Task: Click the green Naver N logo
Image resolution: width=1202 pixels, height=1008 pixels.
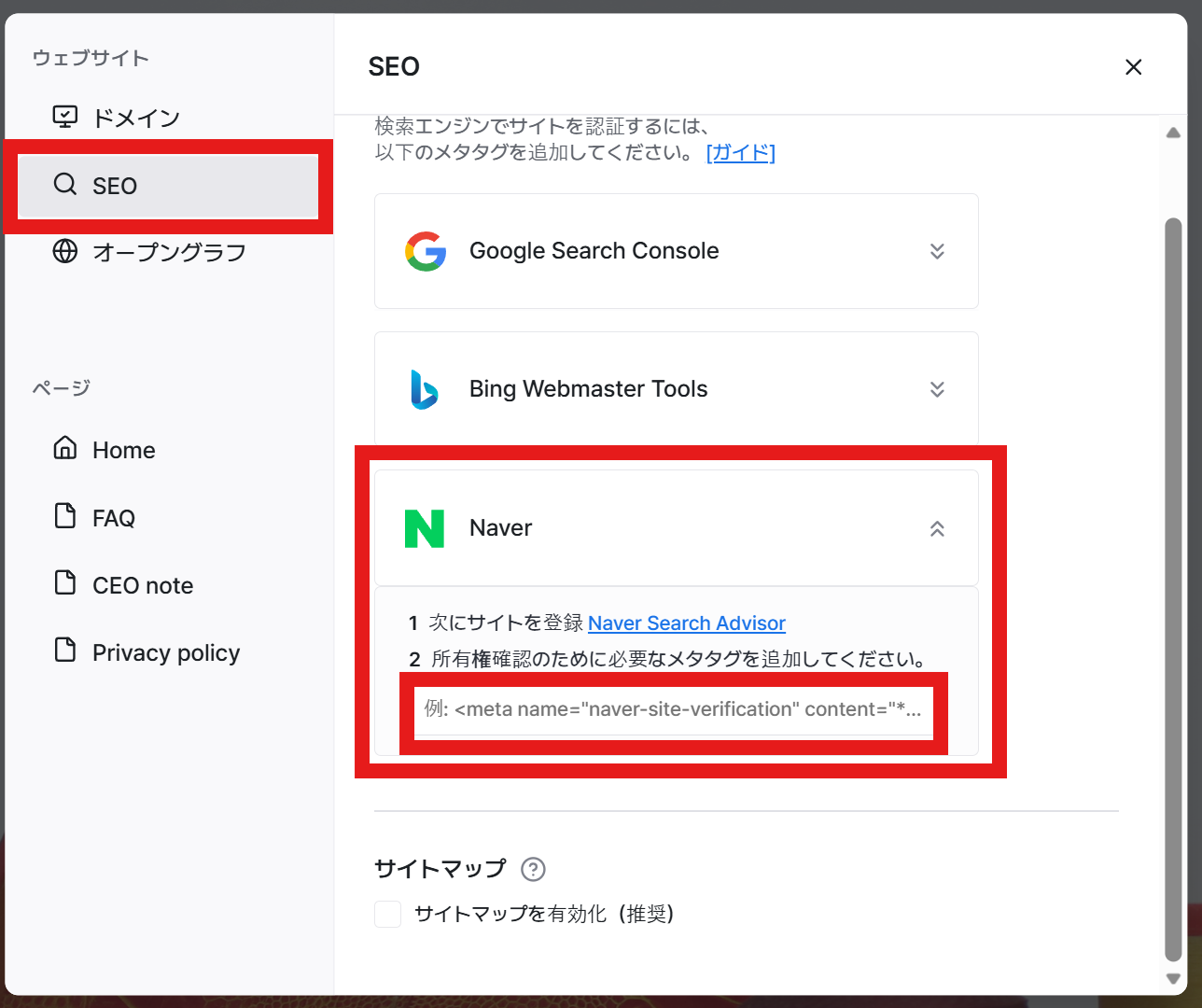Action: pos(425,528)
